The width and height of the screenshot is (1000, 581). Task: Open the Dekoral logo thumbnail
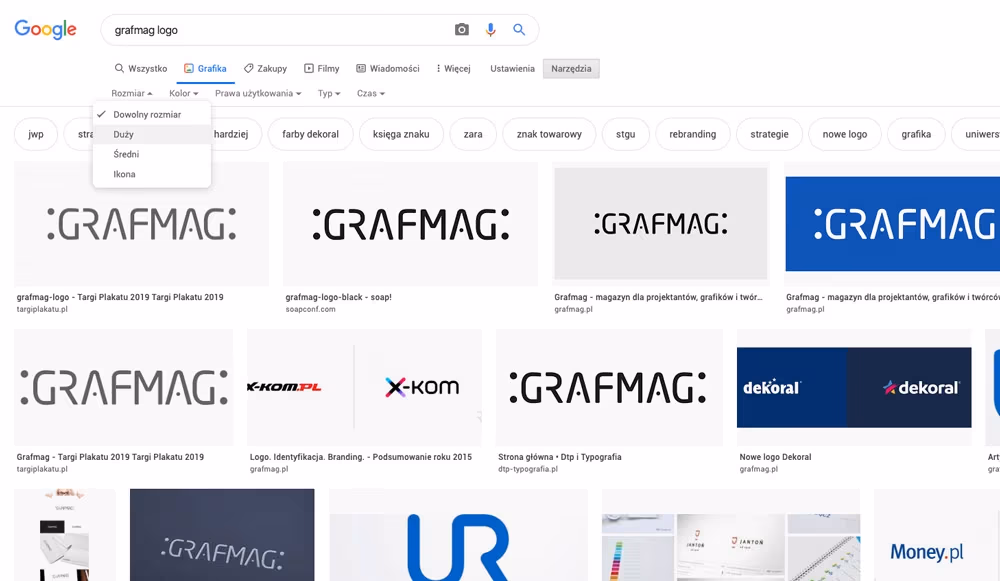click(x=854, y=387)
